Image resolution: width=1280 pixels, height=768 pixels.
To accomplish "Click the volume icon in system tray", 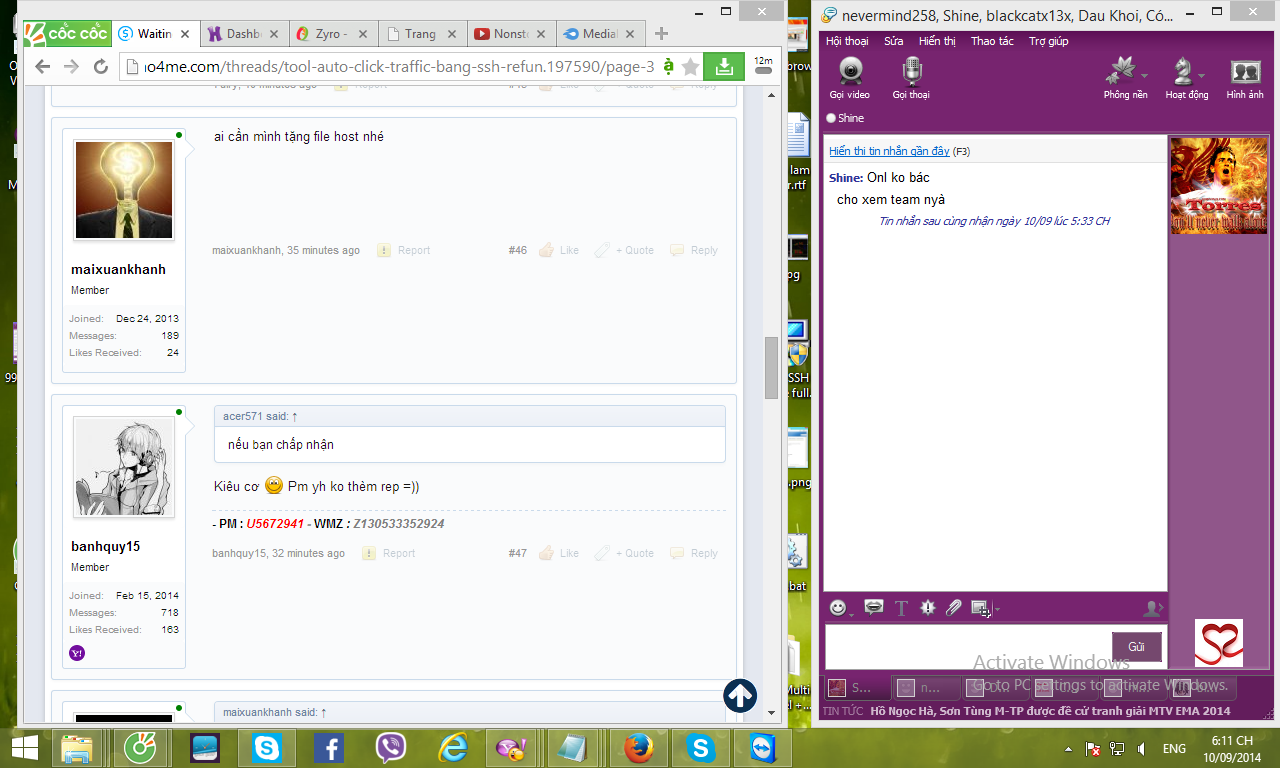I will coord(1141,749).
